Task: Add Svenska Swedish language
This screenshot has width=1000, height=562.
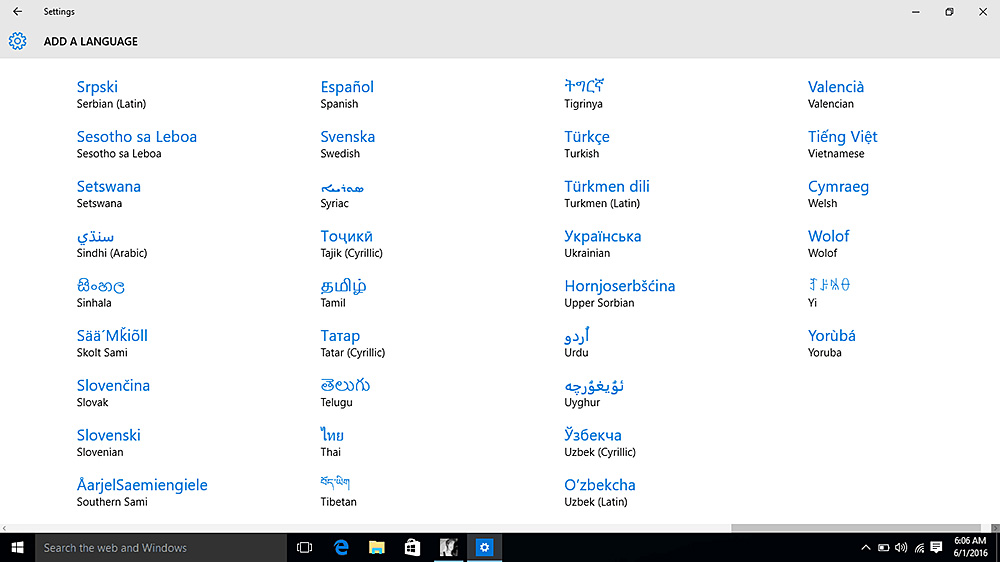Action: (x=348, y=144)
